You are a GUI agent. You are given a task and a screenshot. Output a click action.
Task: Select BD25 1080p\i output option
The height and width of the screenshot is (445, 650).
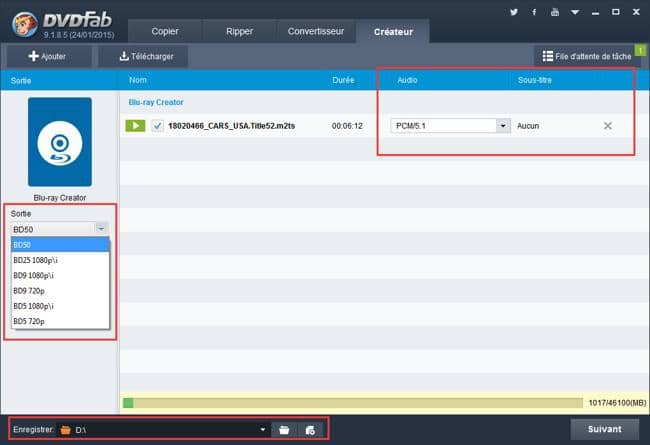pos(61,260)
